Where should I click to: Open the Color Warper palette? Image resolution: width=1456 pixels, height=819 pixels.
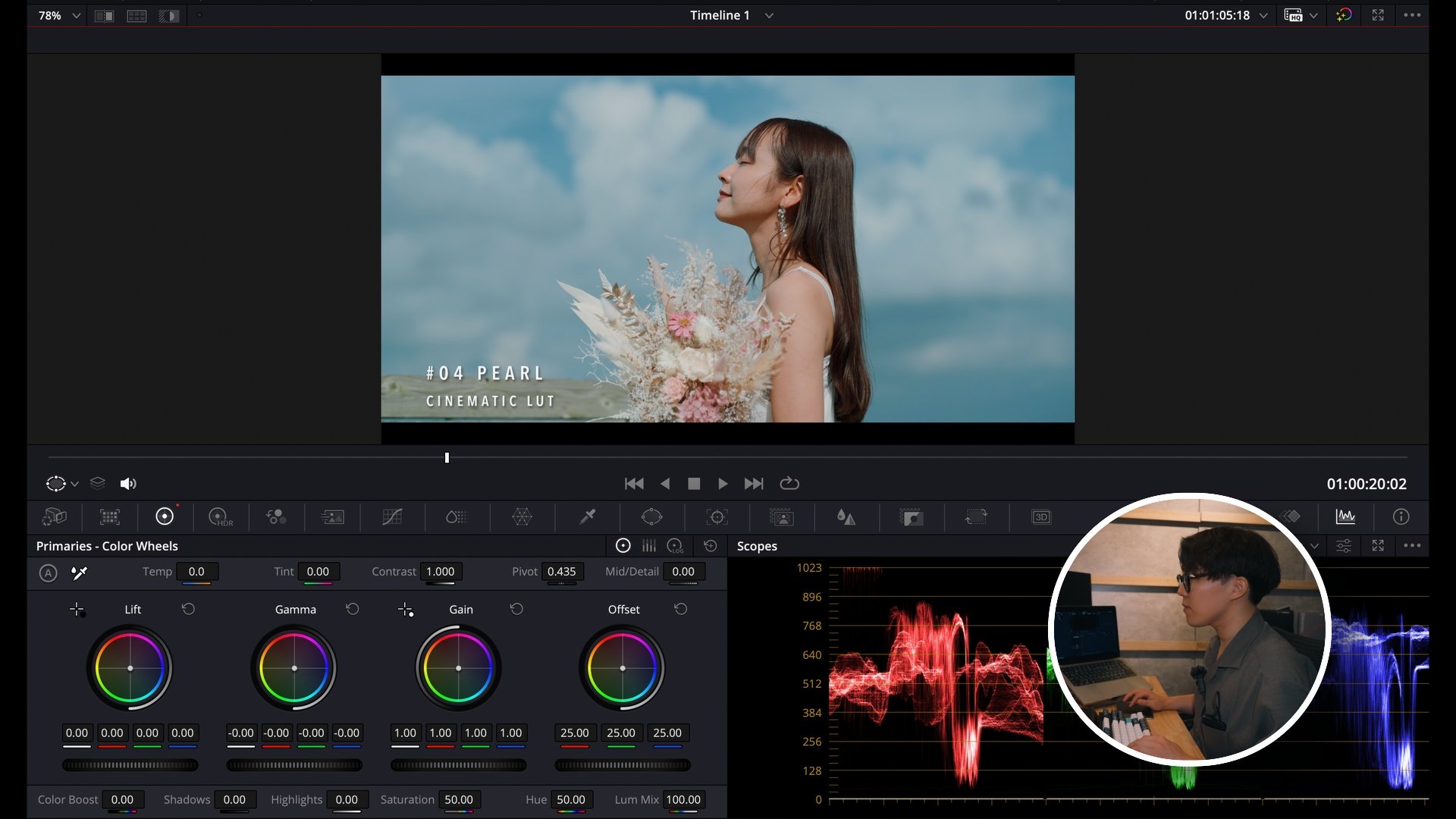(522, 517)
